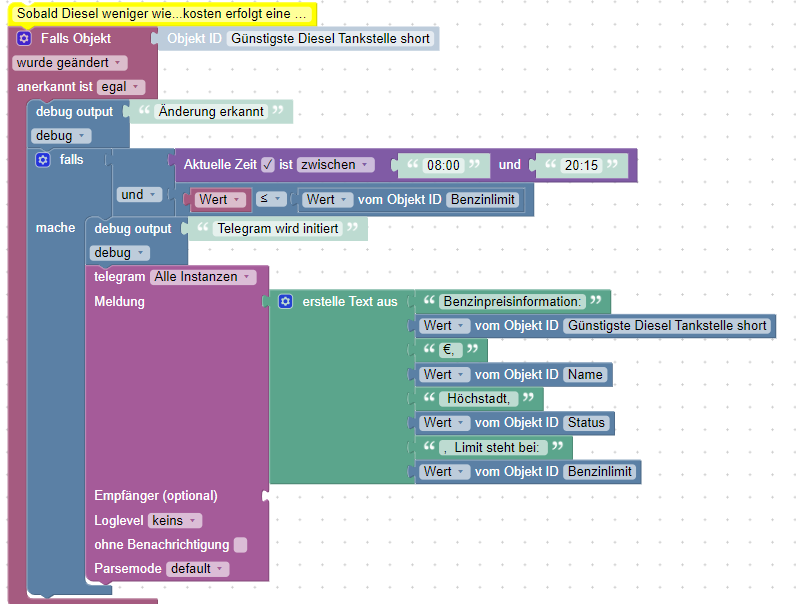Screen dimensions: 796x604
Task: Select Objekt ID Status field
Action: coord(586,423)
